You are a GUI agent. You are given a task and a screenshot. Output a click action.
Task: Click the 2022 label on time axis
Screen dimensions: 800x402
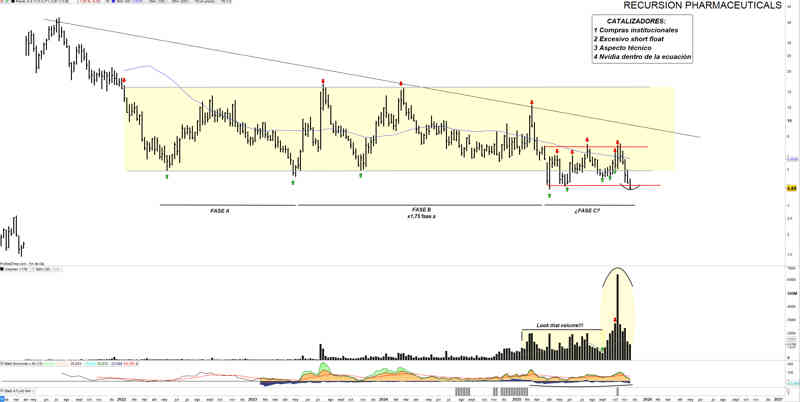[122, 398]
